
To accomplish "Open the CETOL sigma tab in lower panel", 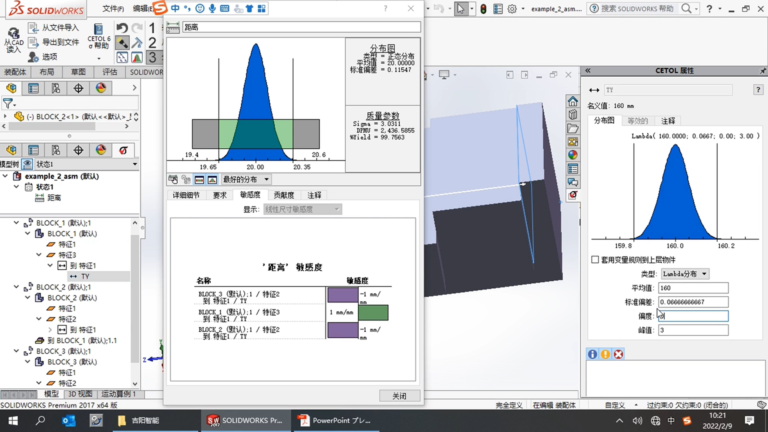I will coord(123,150).
